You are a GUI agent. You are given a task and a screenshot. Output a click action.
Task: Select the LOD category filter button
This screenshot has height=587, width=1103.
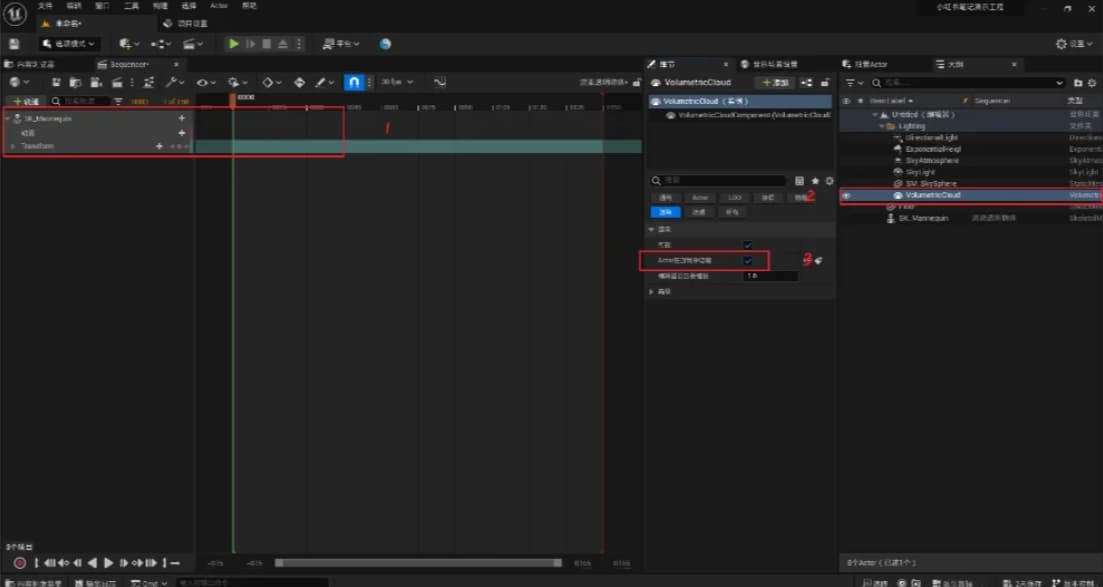coord(734,198)
